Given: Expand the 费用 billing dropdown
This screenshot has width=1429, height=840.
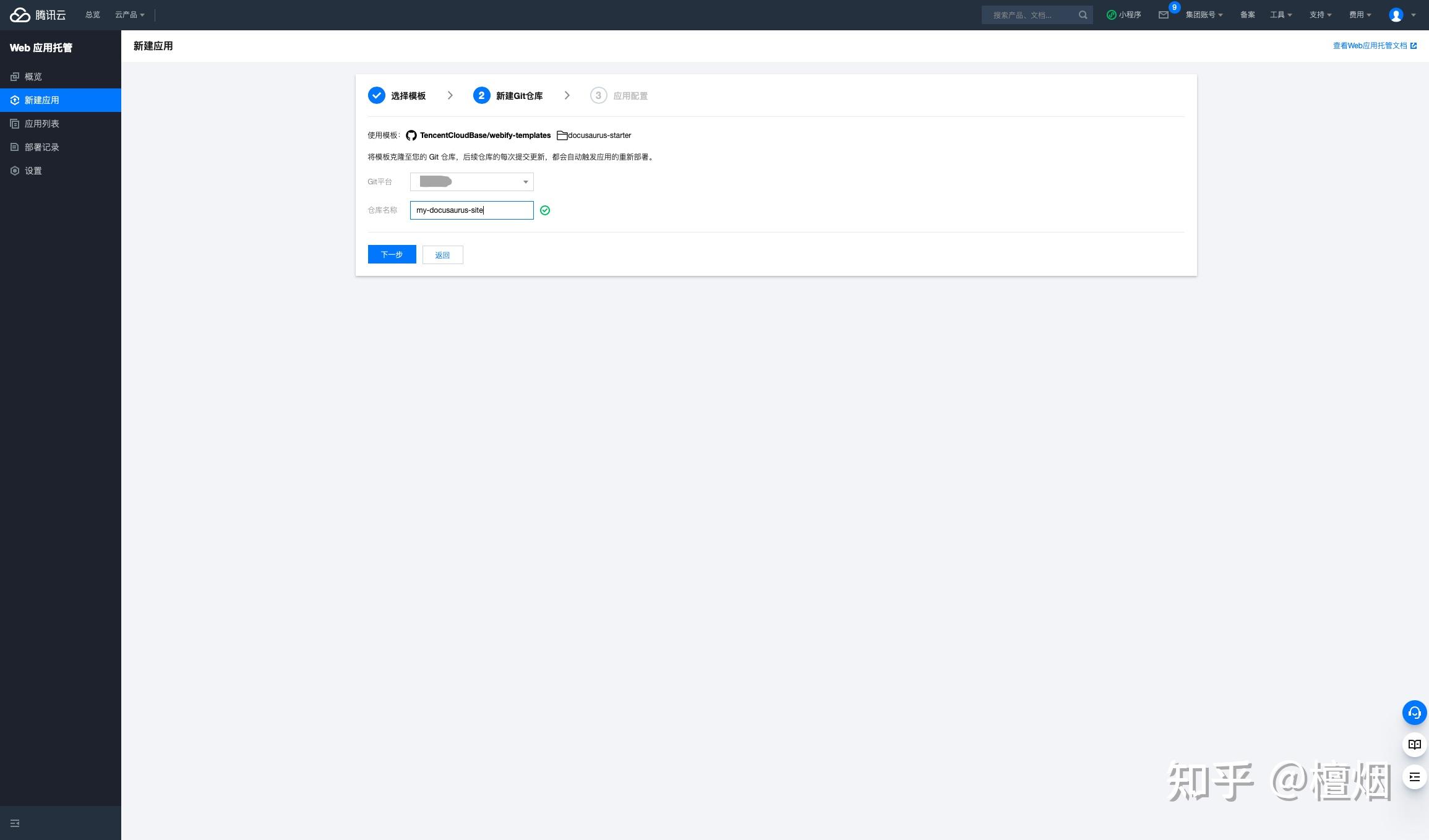Looking at the screenshot, I should pos(1360,15).
